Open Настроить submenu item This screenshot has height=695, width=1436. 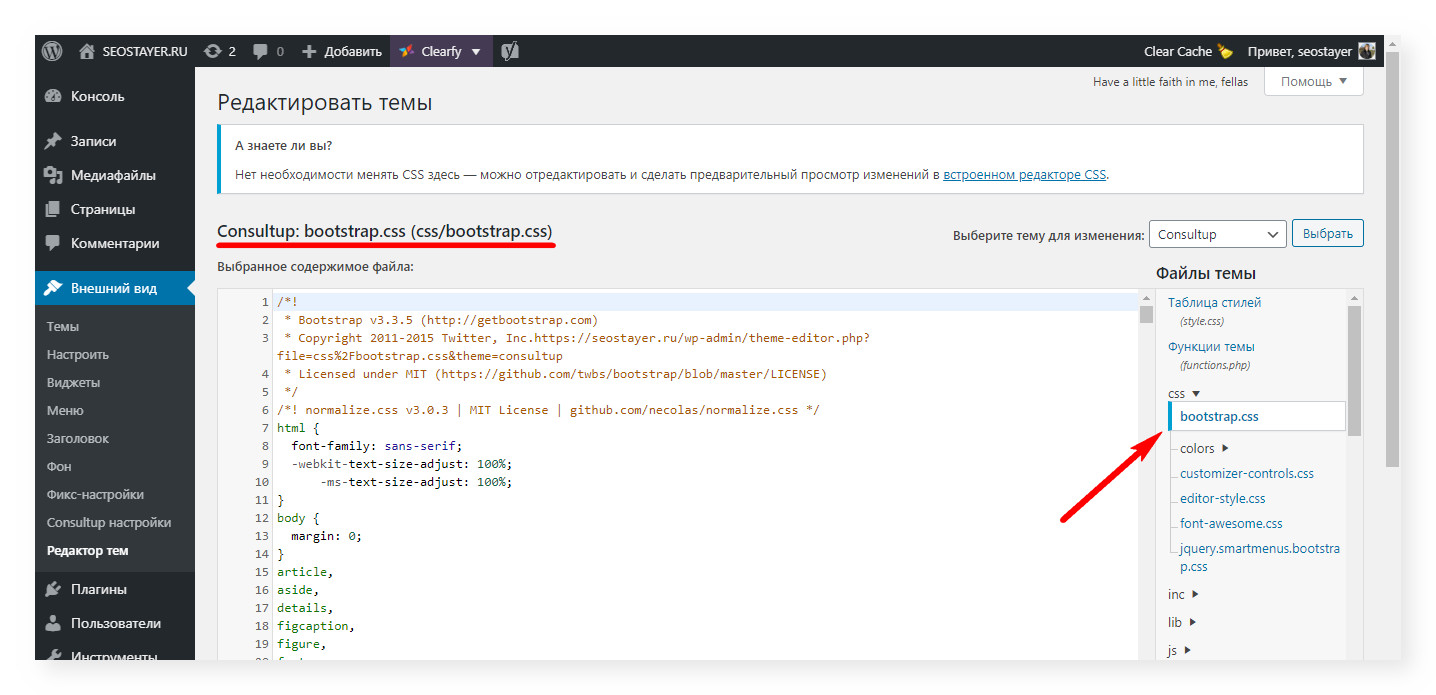[78, 354]
